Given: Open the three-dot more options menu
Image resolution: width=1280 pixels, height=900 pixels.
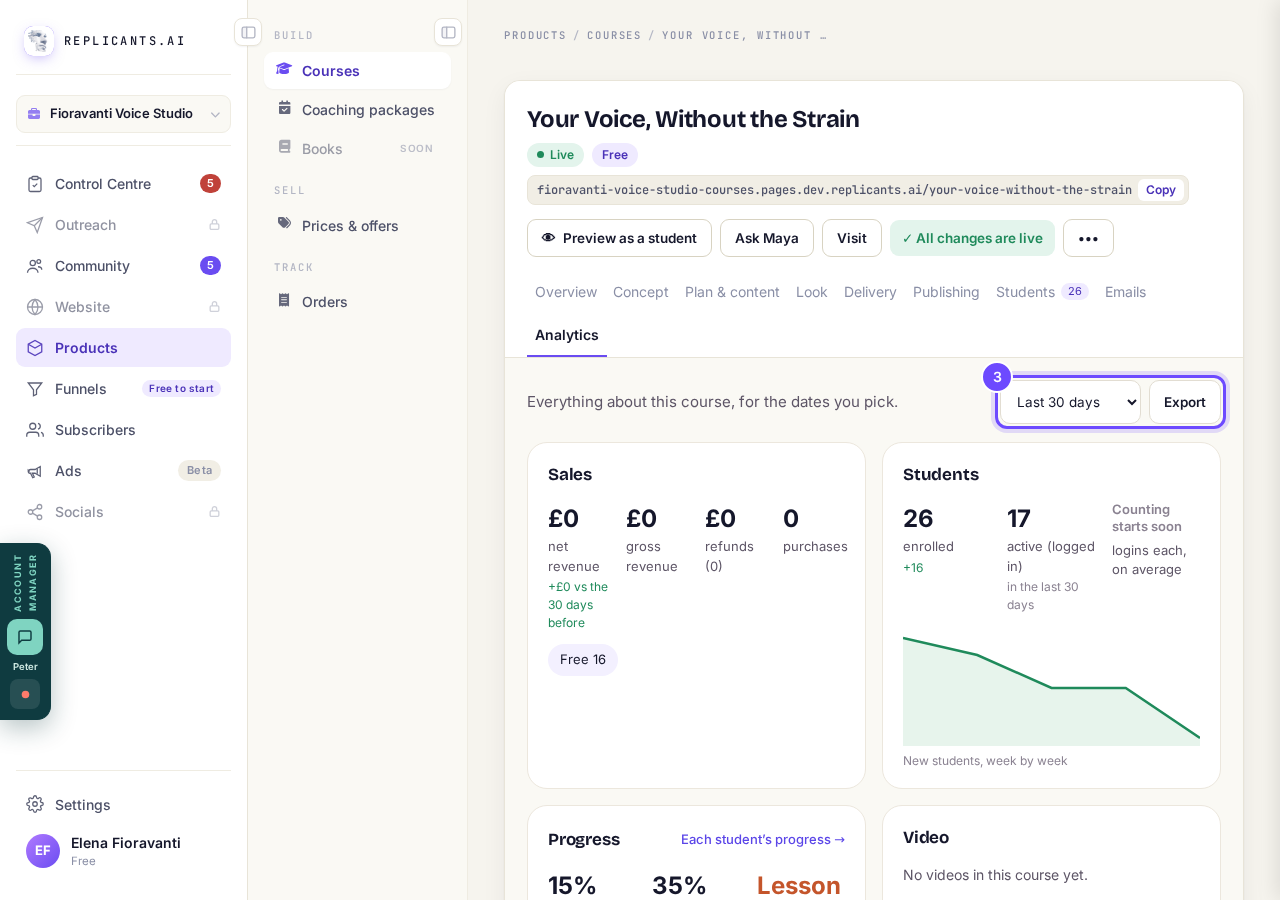Looking at the screenshot, I should [1088, 238].
